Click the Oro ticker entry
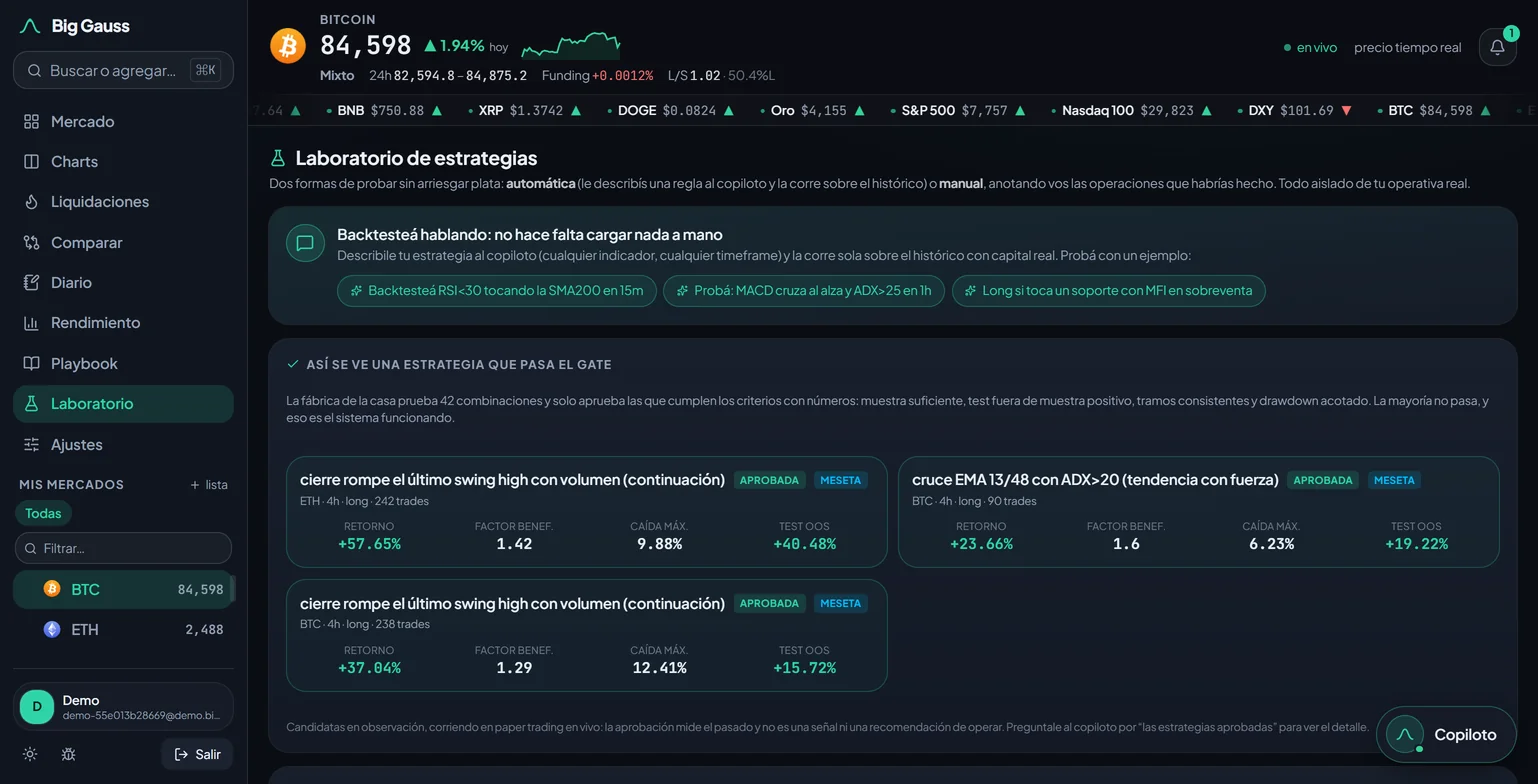 tap(812, 111)
